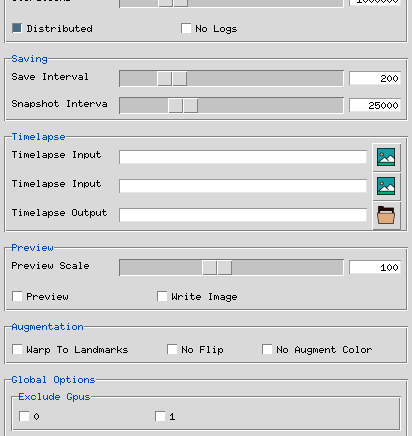Click the Timelapse section heading

click(x=38, y=137)
